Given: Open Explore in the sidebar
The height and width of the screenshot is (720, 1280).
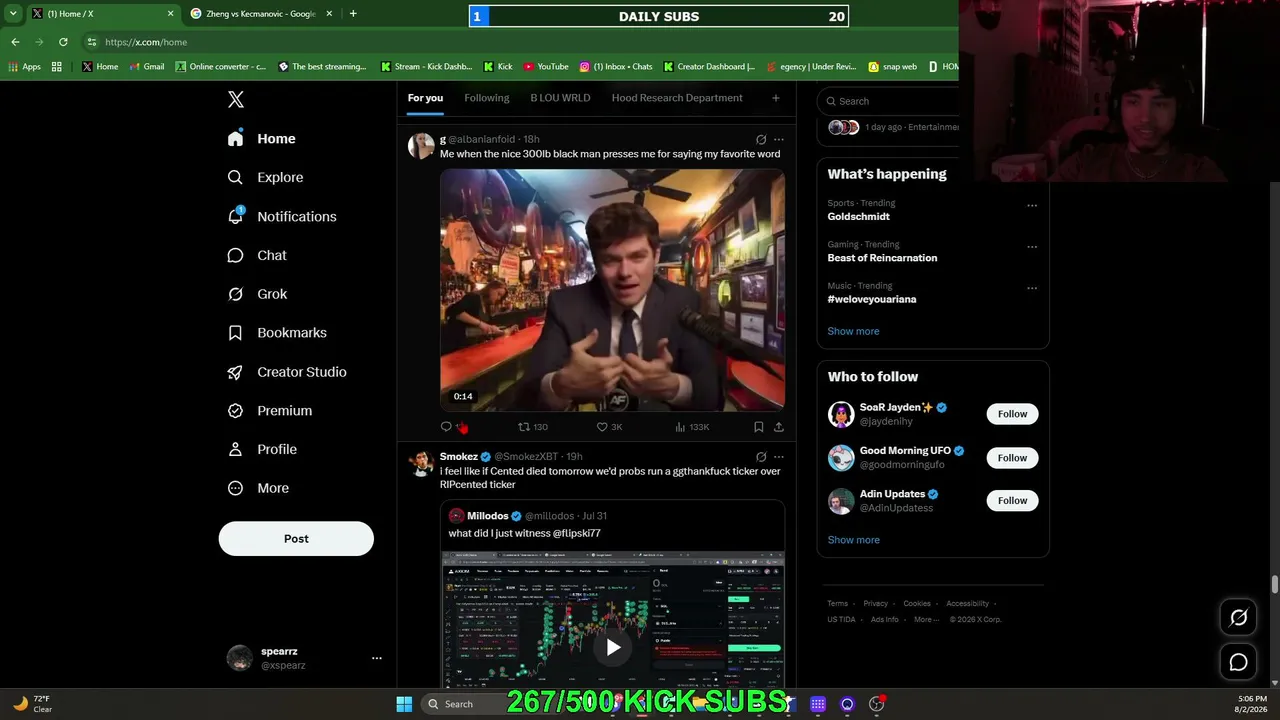Looking at the screenshot, I should (x=265, y=177).
